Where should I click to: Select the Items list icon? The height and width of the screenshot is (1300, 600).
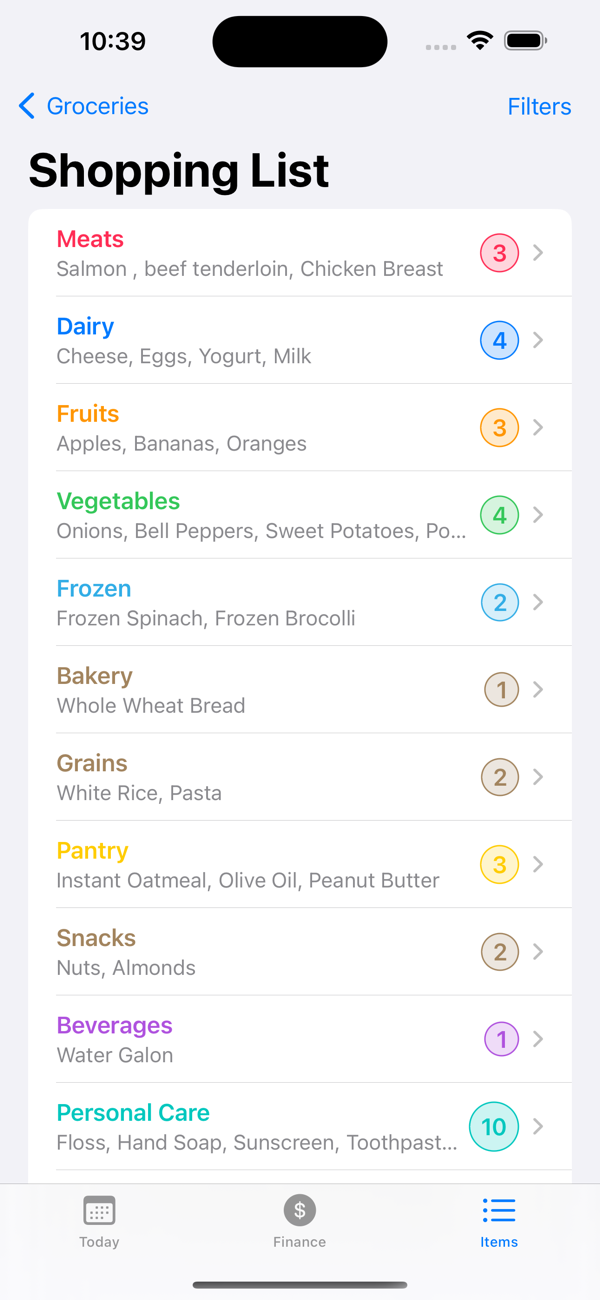[499, 1211]
